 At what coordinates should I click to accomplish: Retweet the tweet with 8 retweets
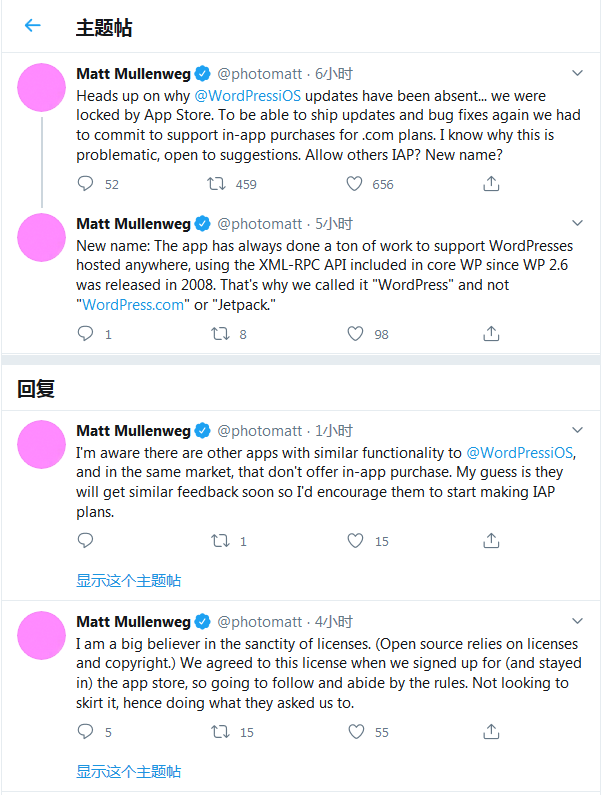coord(215,334)
